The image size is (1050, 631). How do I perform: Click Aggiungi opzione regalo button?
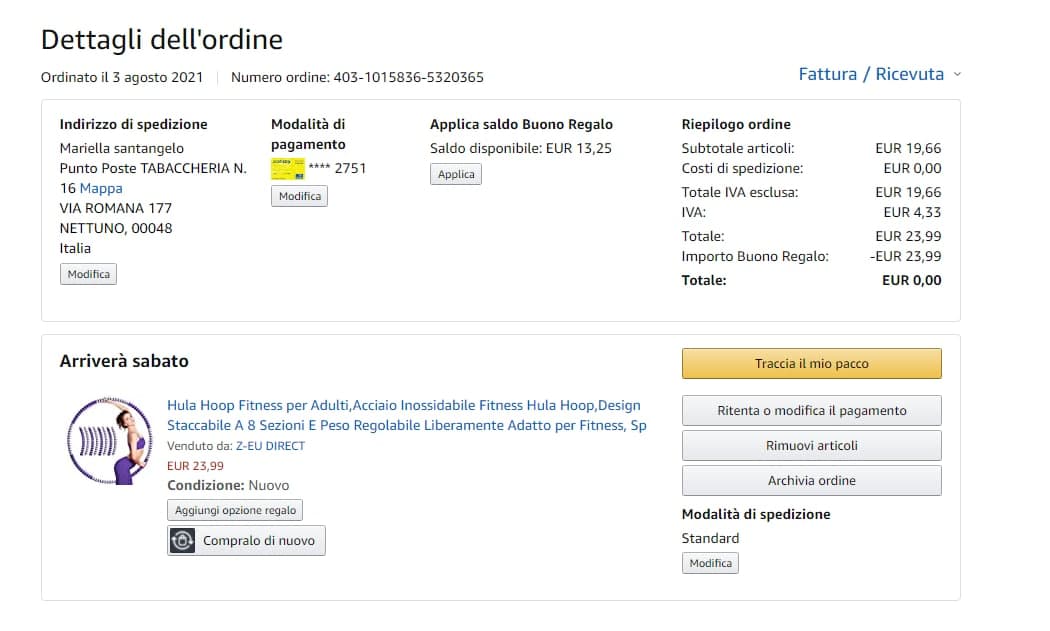(x=235, y=510)
